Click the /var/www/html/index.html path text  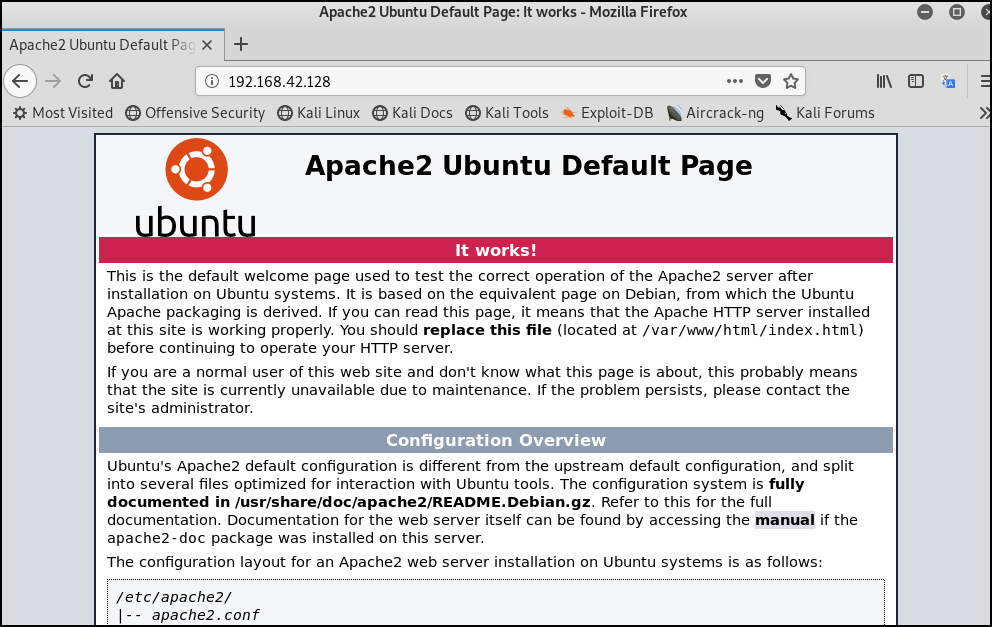750,330
